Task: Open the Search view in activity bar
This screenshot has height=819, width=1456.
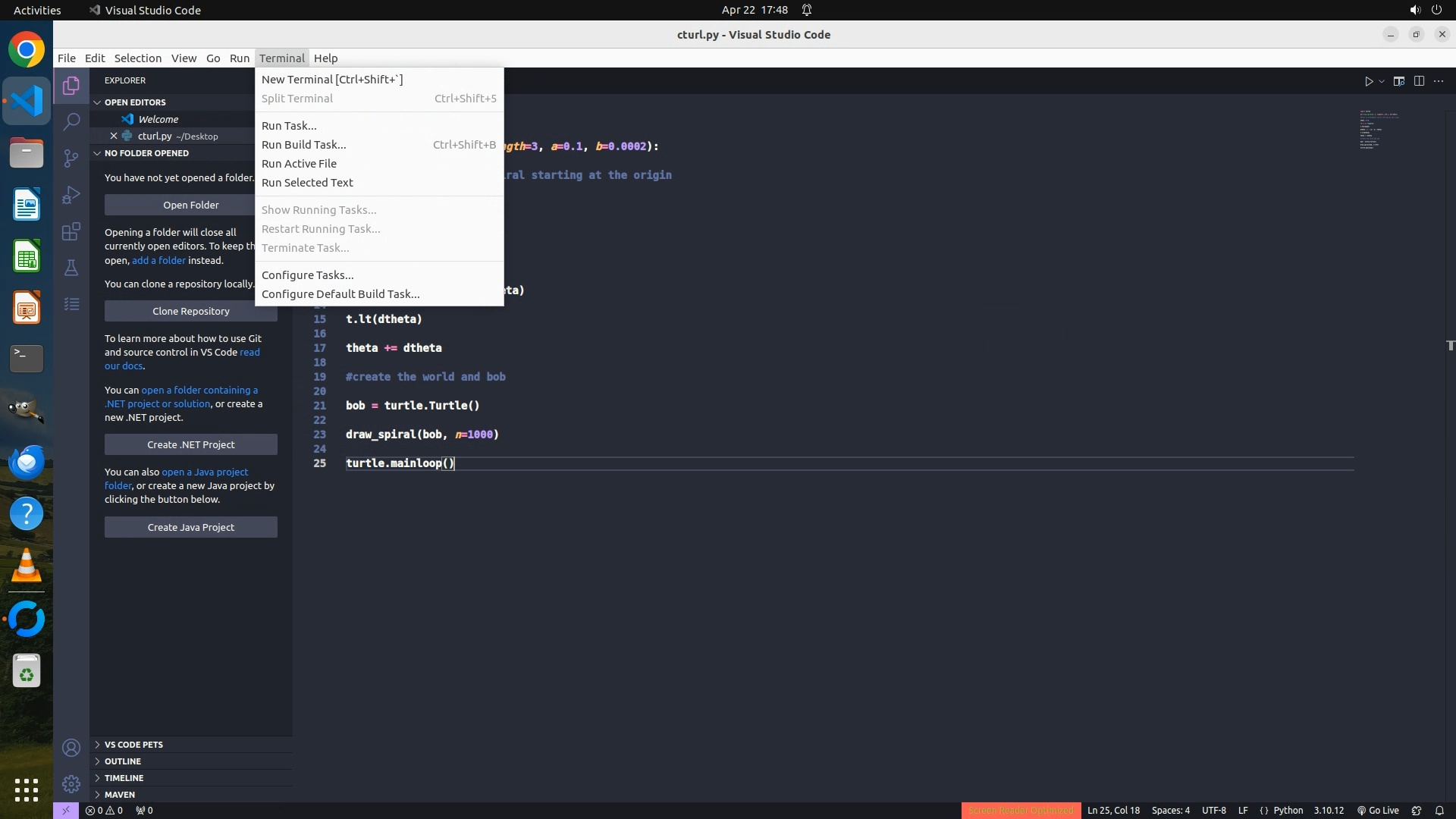Action: 71,121
